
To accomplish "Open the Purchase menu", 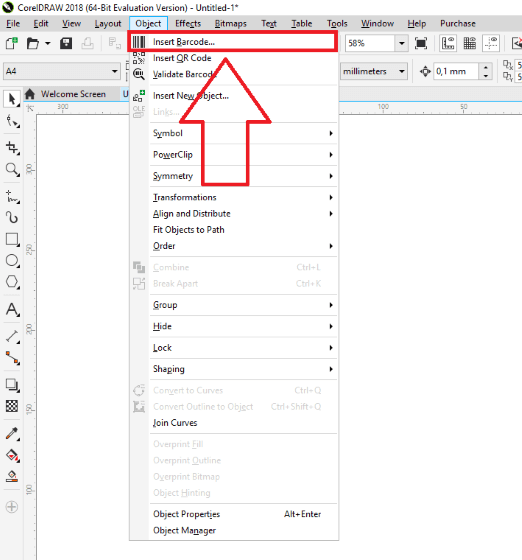I will 458,24.
